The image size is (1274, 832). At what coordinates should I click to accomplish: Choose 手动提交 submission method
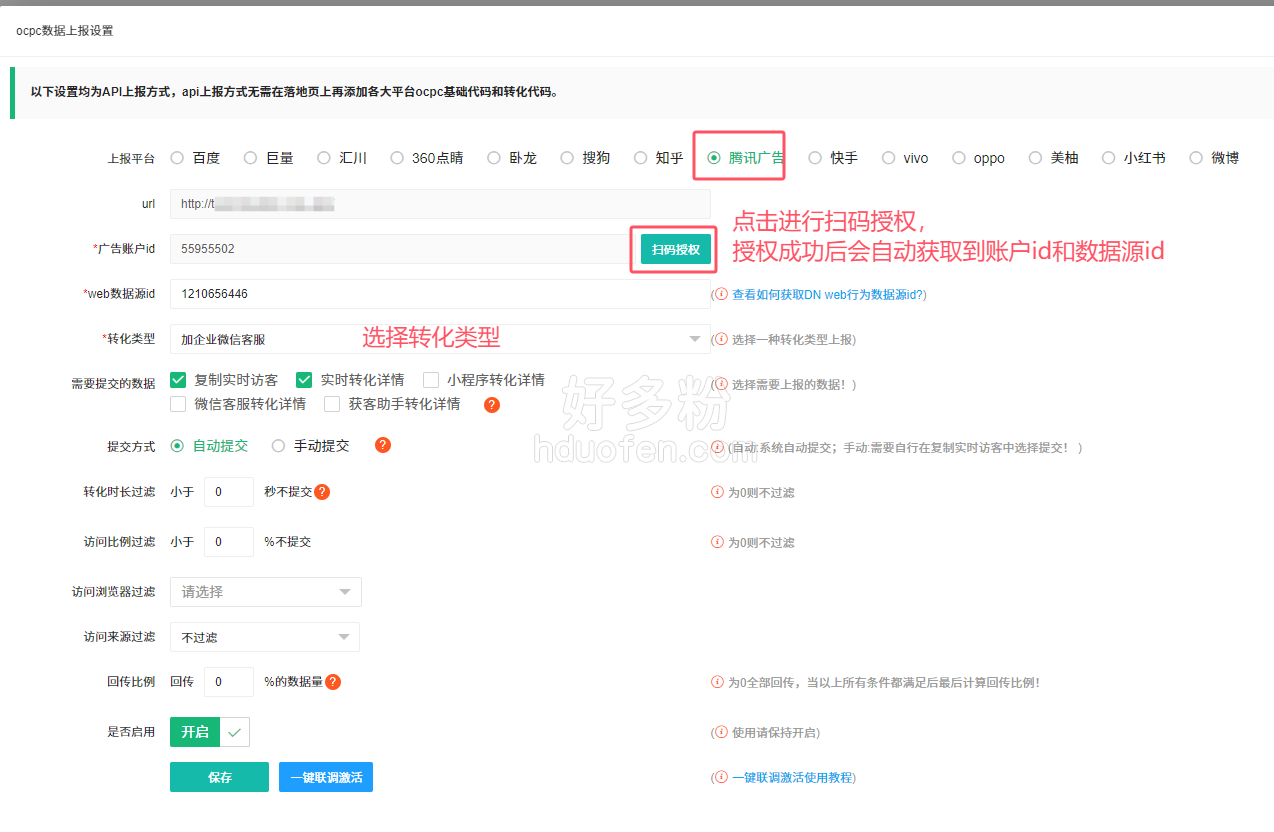pos(278,446)
